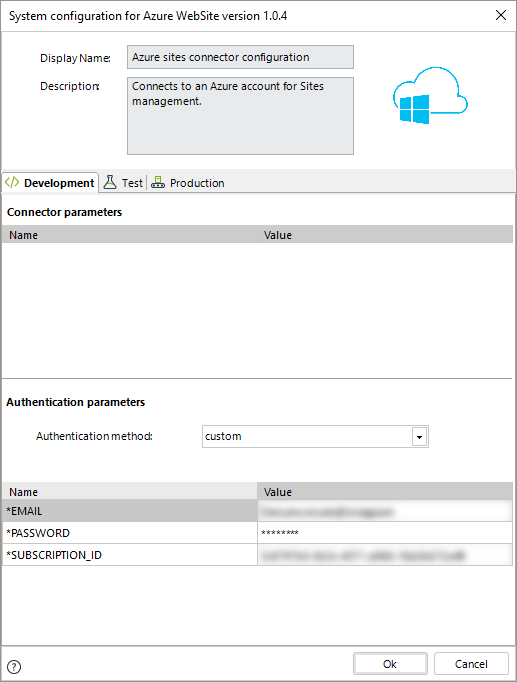Open the Authentication method dropdown arrow
The height and width of the screenshot is (682, 517).
pyautogui.click(x=419, y=437)
